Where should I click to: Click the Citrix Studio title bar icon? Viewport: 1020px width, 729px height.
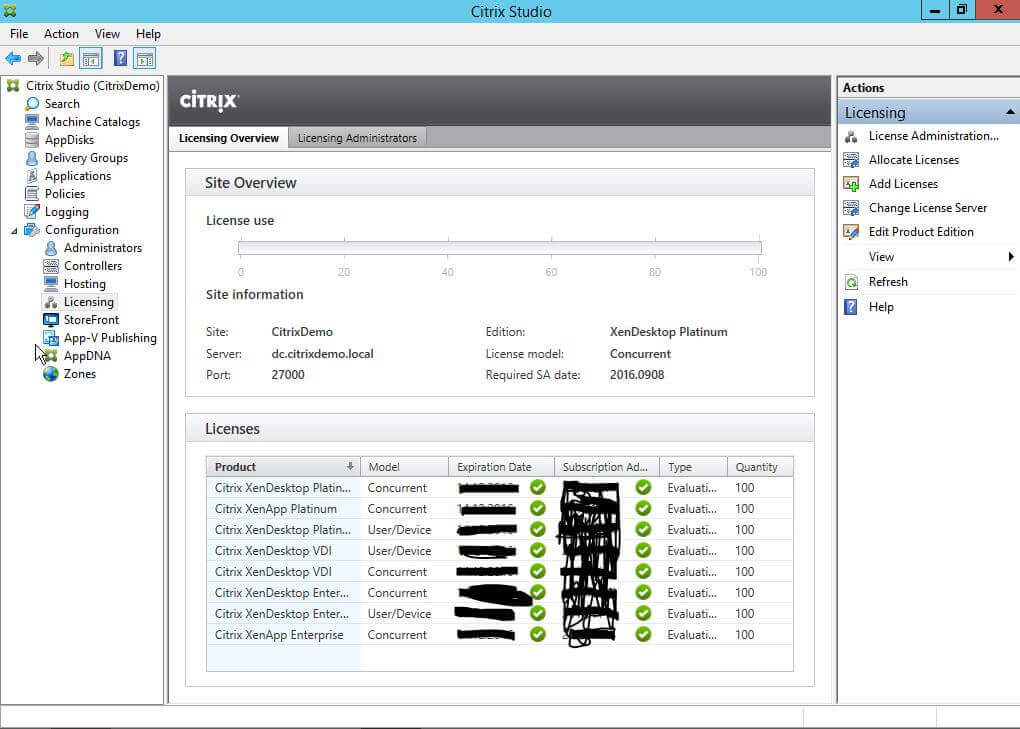pyautogui.click(x=10, y=11)
